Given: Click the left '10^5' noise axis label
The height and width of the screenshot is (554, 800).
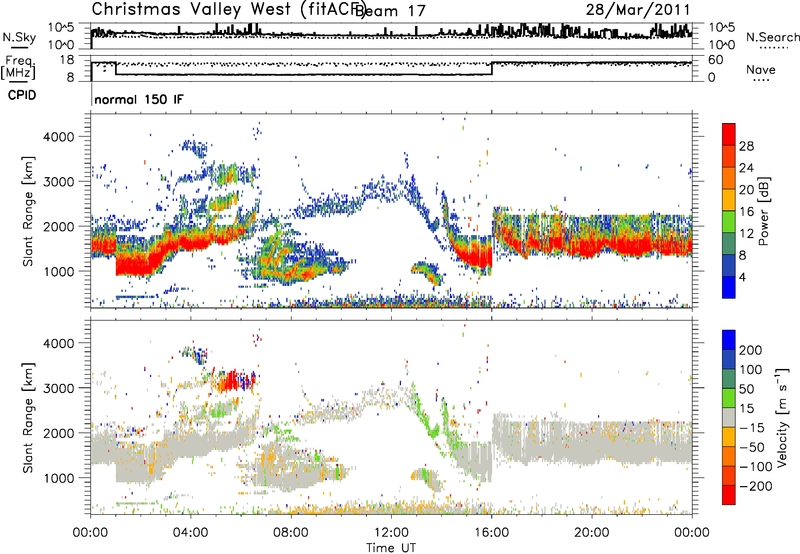Looking at the screenshot, I should click(x=61, y=28).
